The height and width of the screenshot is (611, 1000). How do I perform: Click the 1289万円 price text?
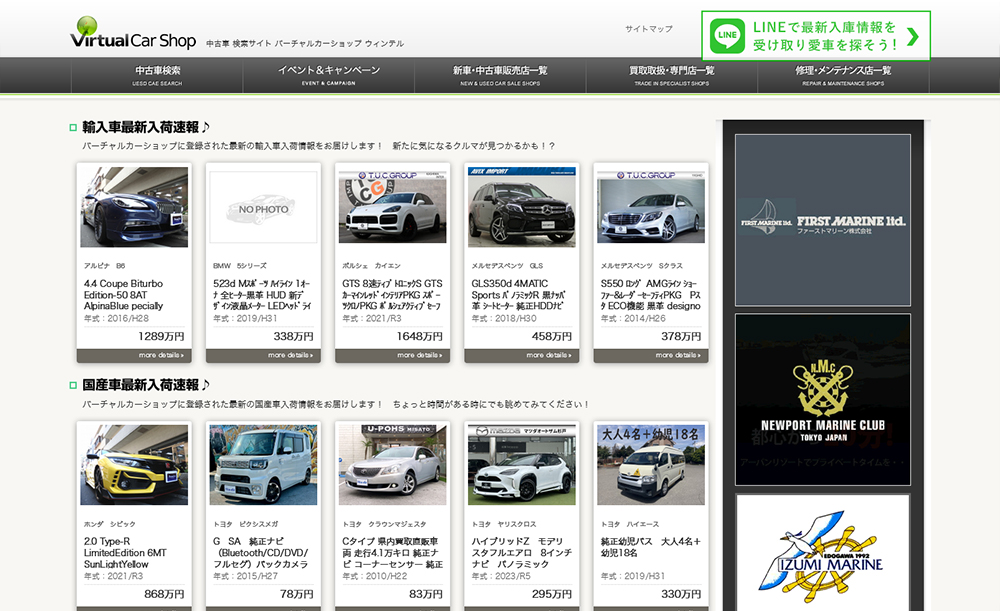point(161,336)
